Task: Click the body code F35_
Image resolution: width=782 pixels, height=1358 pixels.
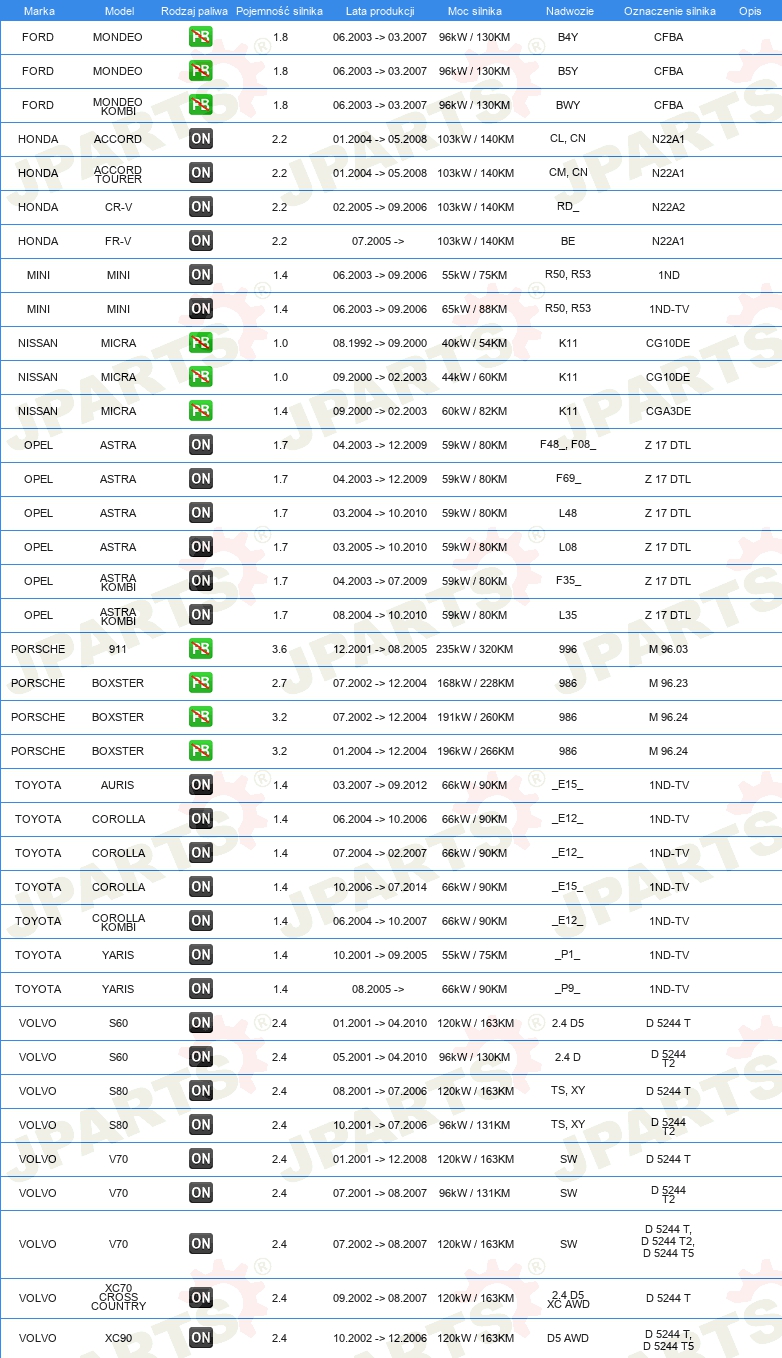Action: coord(568,581)
